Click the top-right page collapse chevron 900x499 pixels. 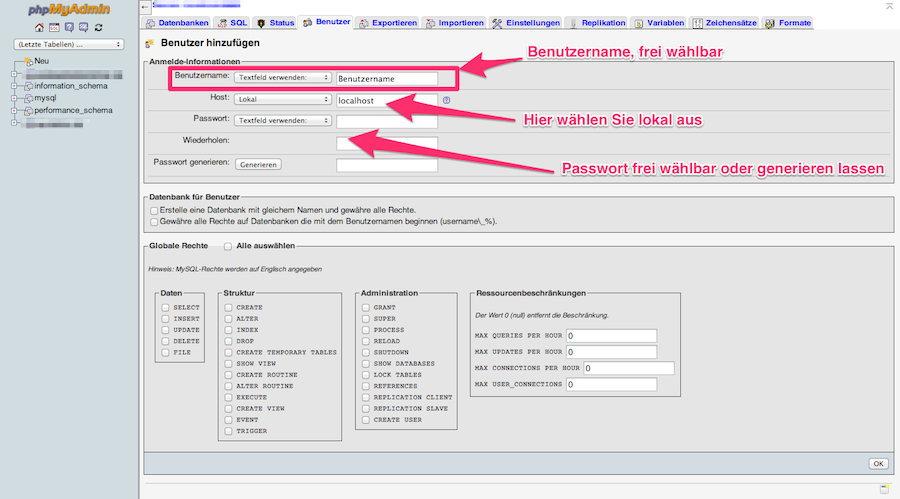(x=889, y=6)
